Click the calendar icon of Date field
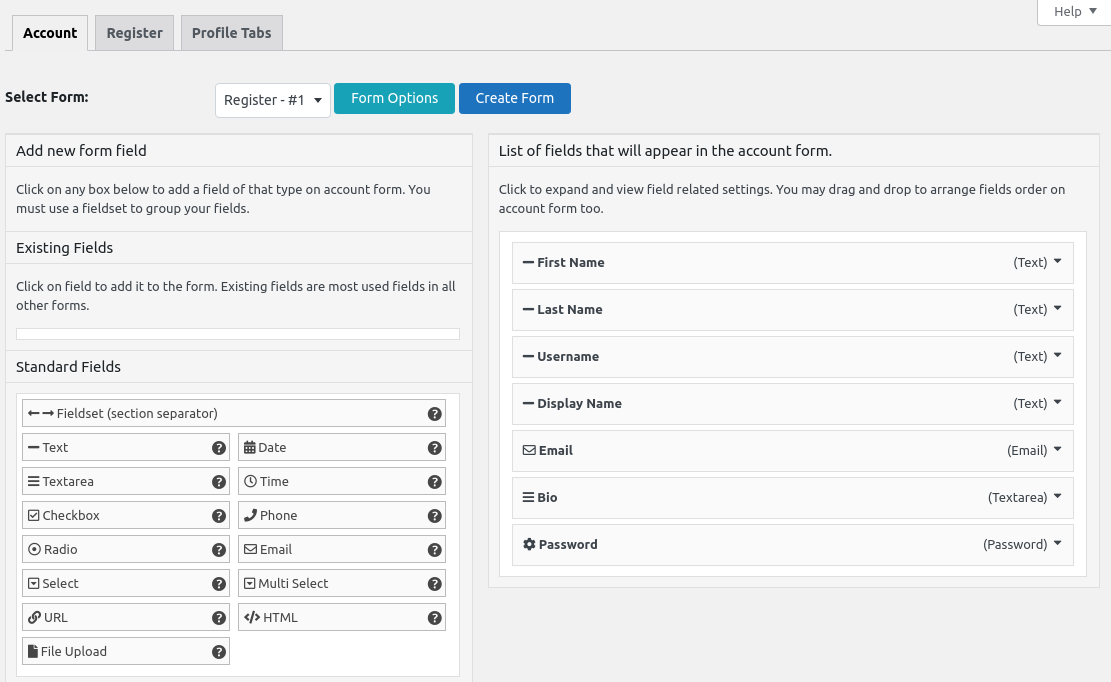 pyautogui.click(x=249, y=447)
